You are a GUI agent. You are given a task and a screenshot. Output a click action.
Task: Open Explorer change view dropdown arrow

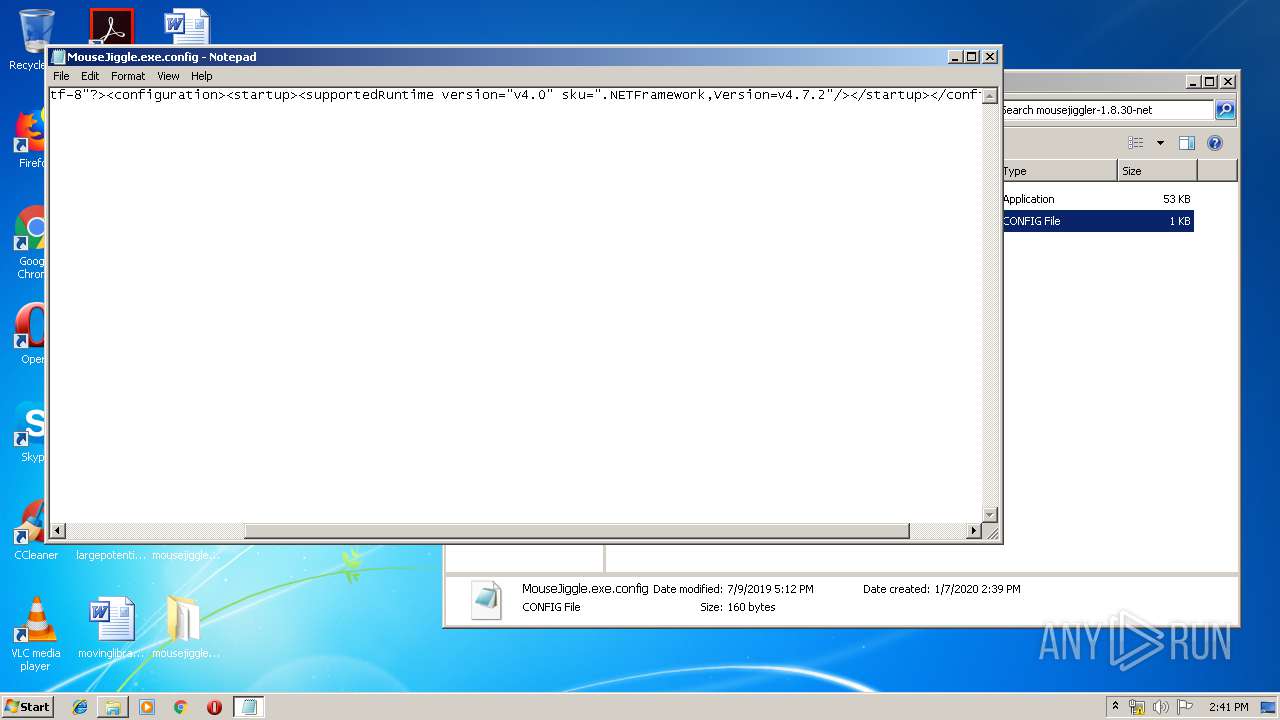(1160, 143)
